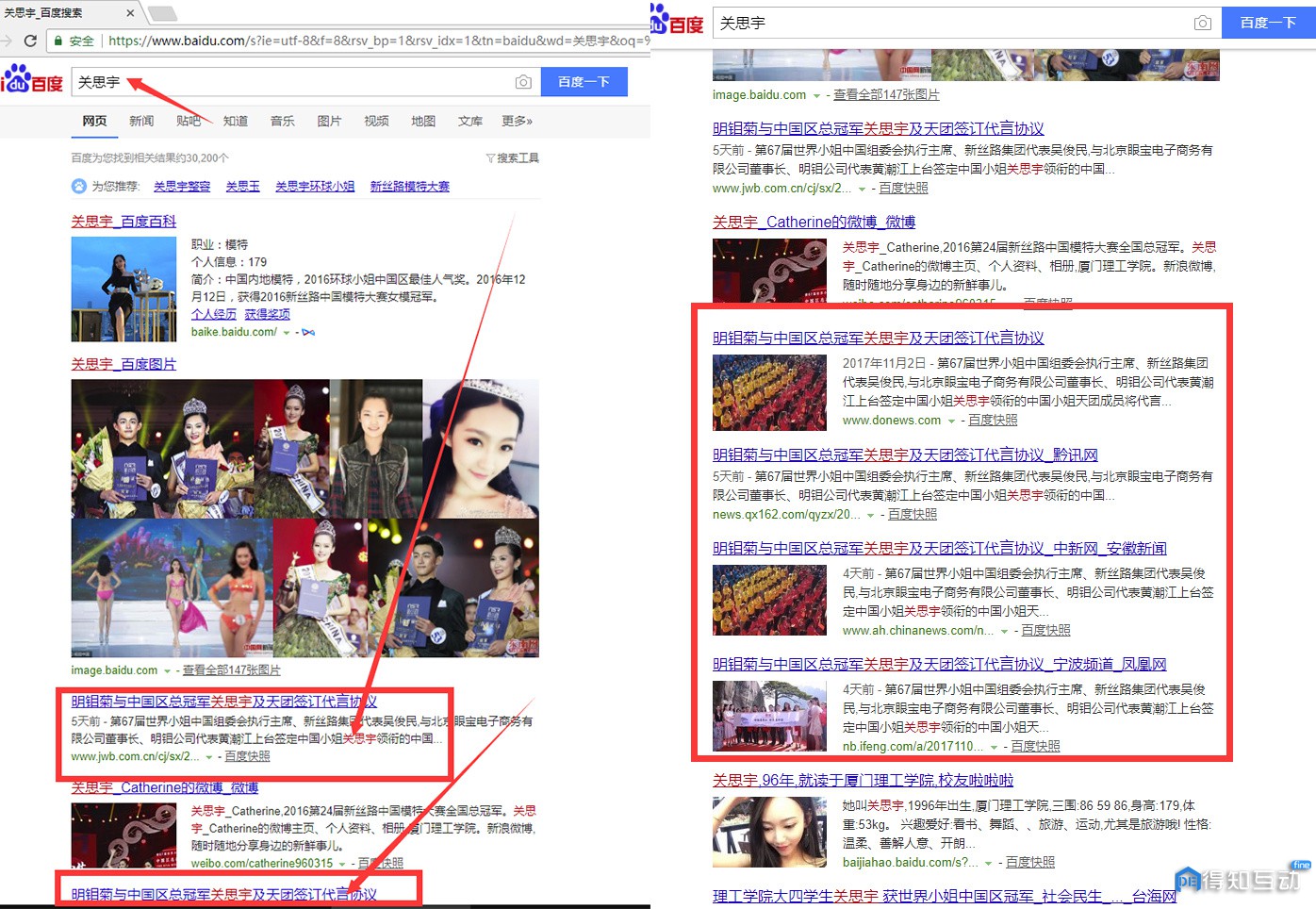Click 百度一下 button in the left page
Image resolution: width=1316 pixels, height=909 pixels.
pyautogui.click(x=584, y=82)
